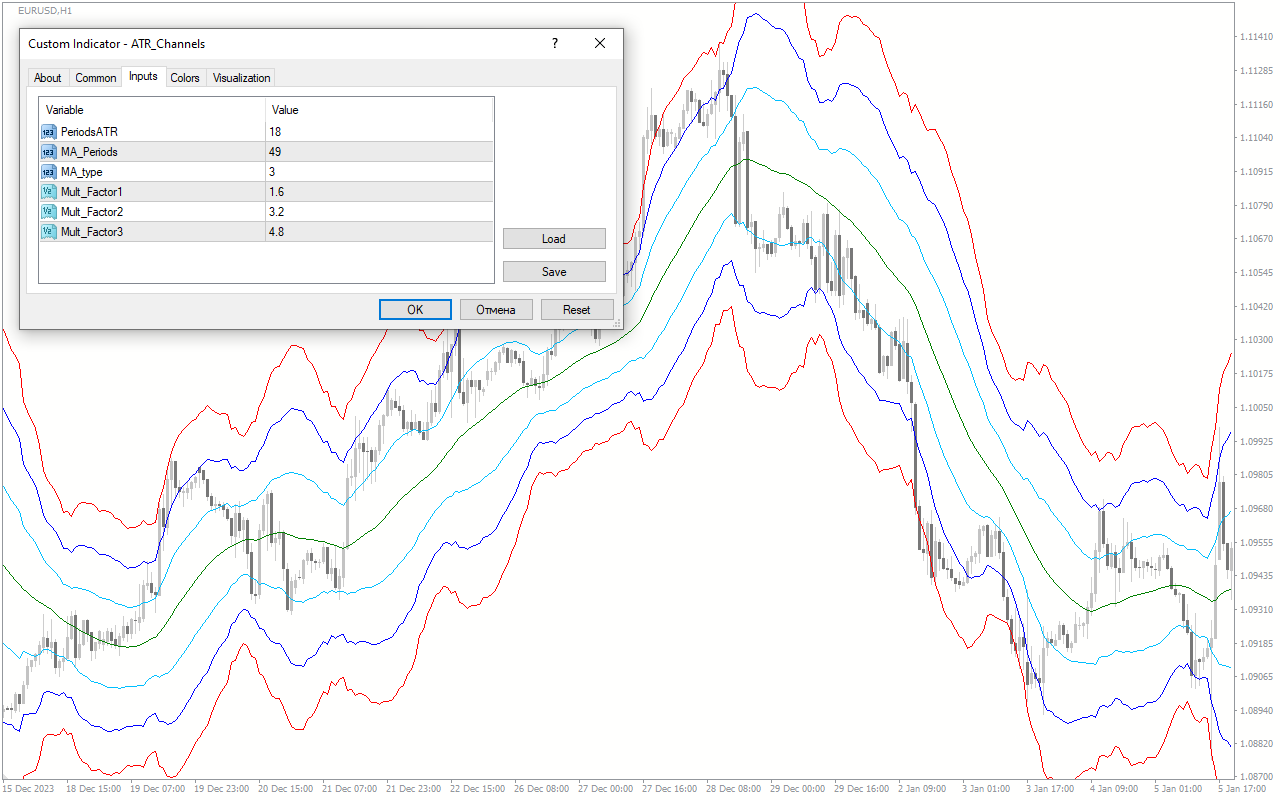Click the 15 Dec 2023 time label

[x=29, y=788]
